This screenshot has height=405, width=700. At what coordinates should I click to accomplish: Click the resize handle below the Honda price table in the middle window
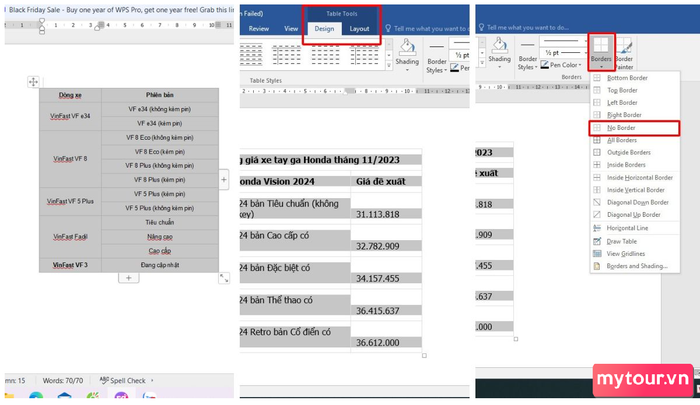(424, 355)
